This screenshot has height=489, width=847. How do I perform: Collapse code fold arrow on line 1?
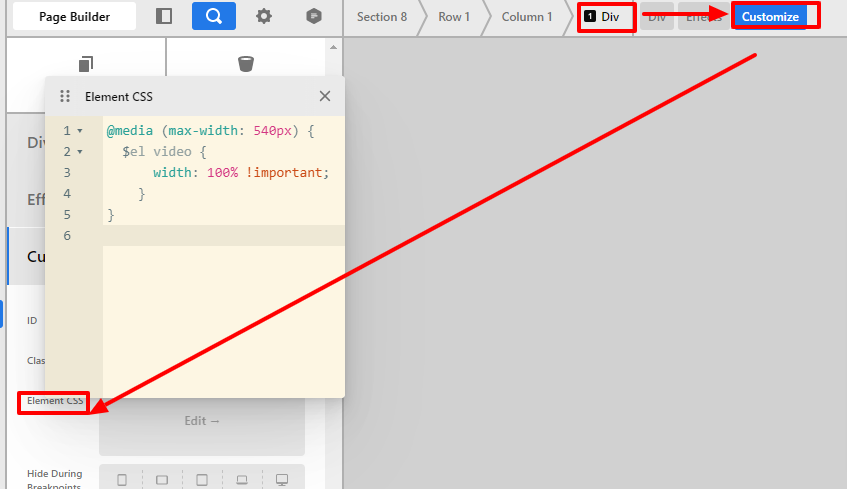point(80,131)
